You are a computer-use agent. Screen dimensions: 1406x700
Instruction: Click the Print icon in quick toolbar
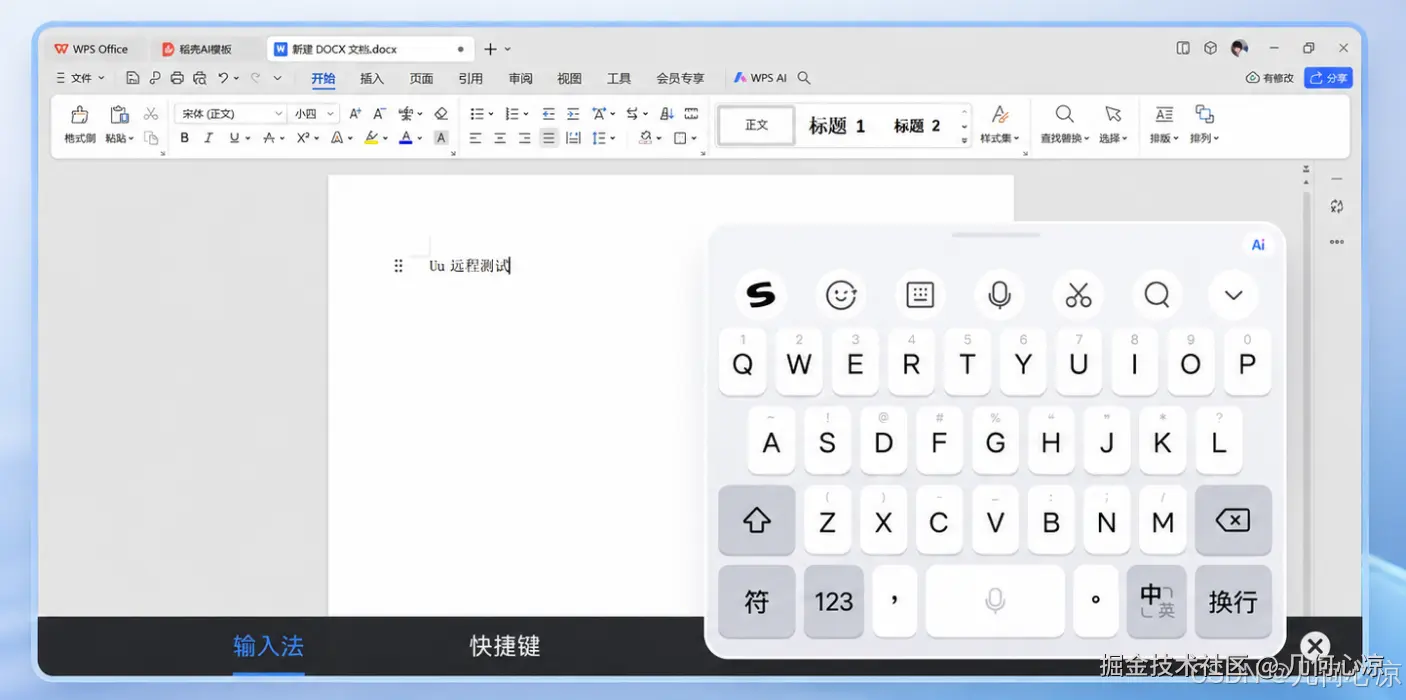(x=177, y=78)
